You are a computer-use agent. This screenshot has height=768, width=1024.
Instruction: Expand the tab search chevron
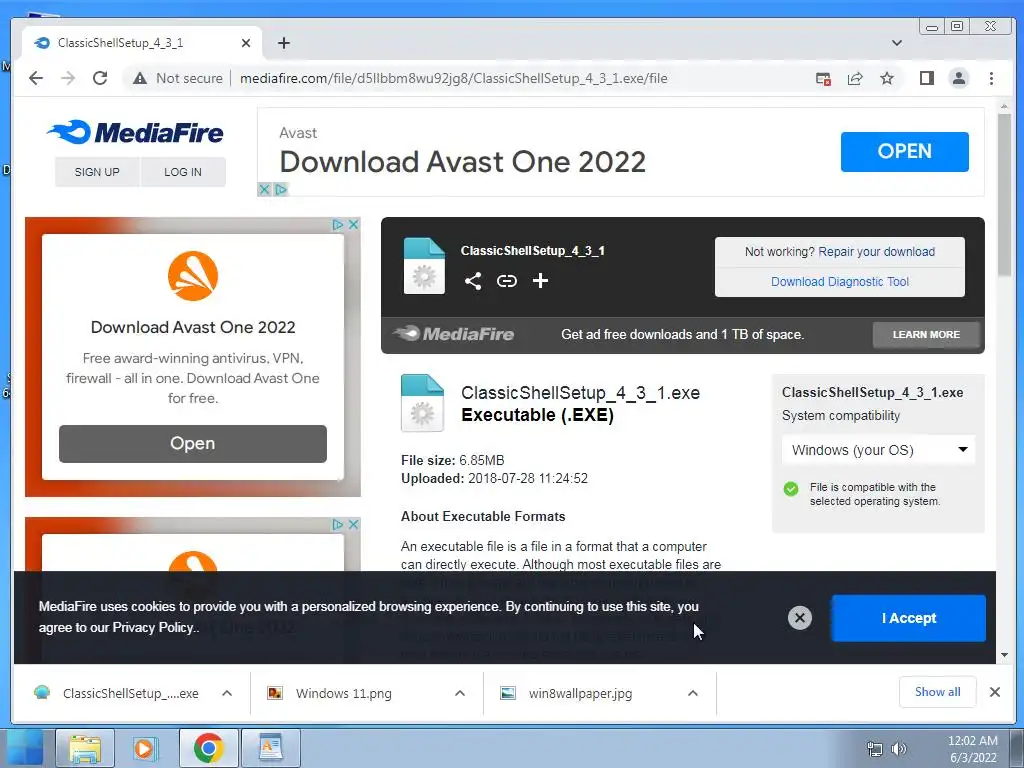point(897,43)
